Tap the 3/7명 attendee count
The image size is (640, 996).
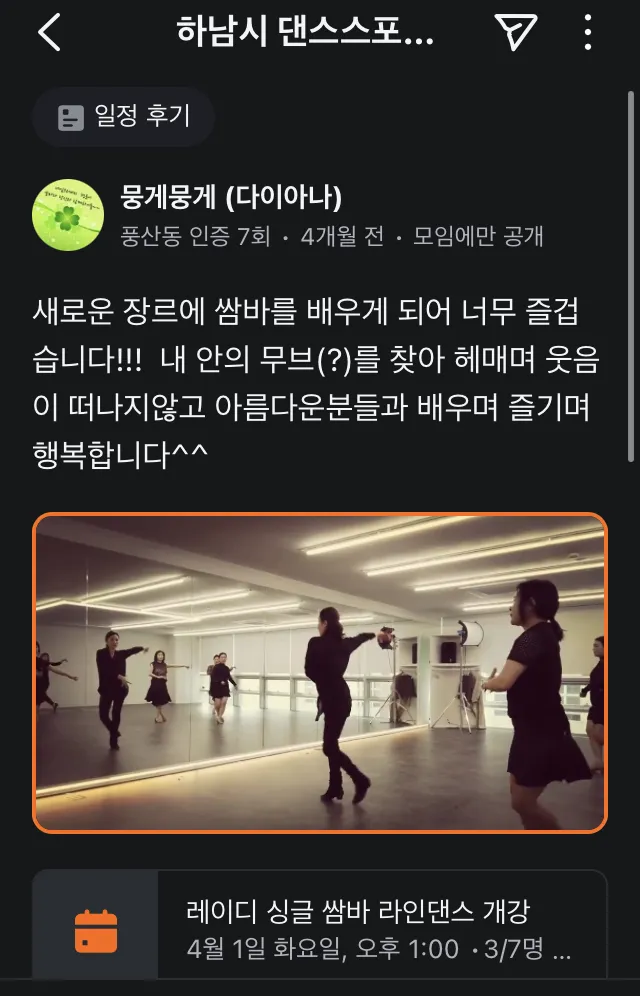pos(514,949)
